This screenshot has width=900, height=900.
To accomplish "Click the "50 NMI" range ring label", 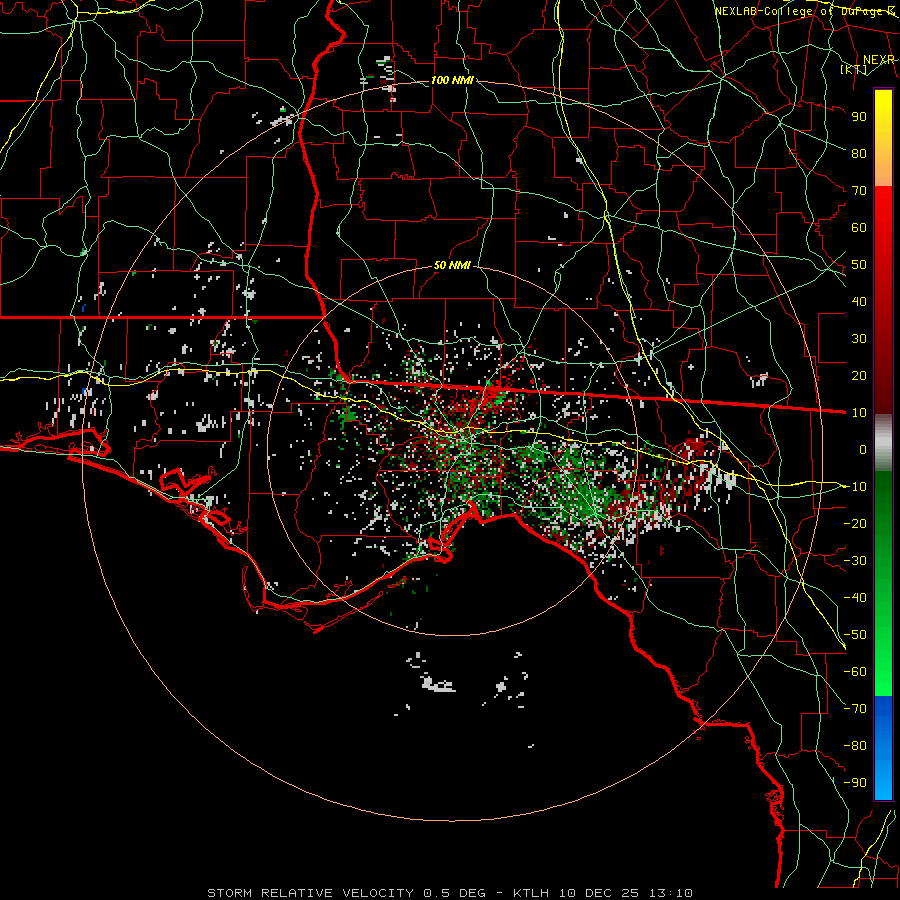I will point(452,265).
